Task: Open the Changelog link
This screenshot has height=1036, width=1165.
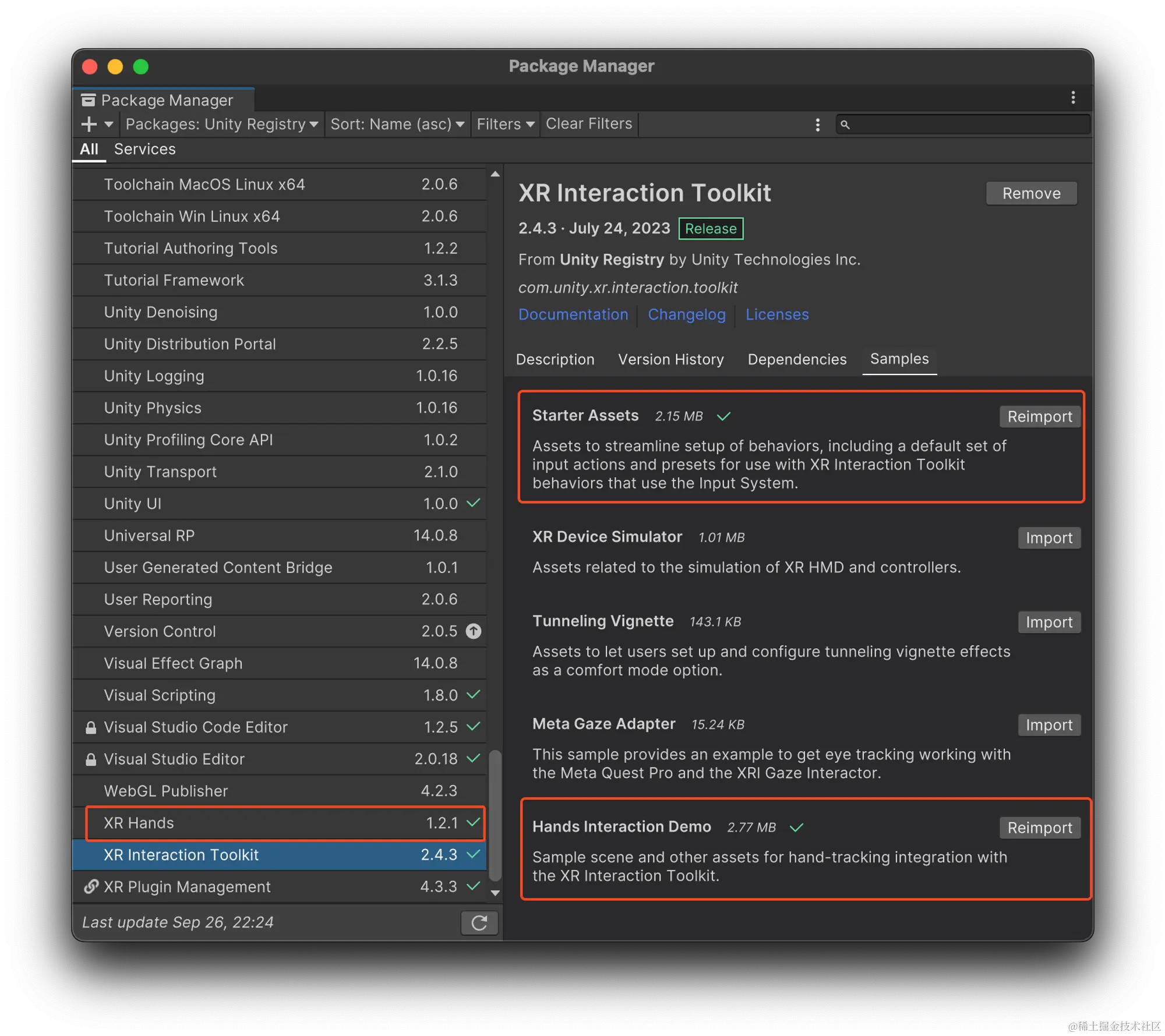Action: pyautogui.click(x=687, y=314)
